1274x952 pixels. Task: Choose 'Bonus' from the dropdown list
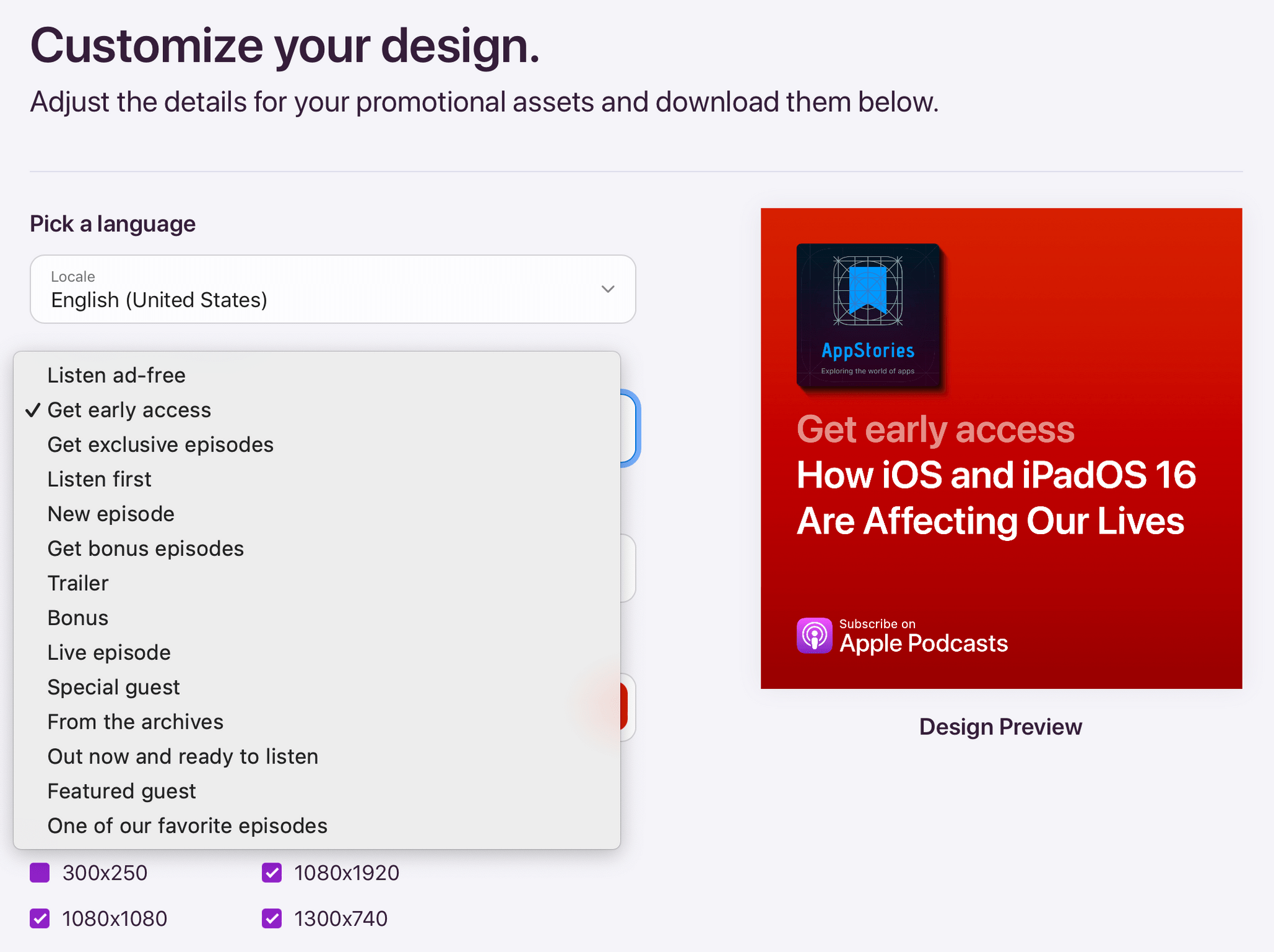pos(317,618)
